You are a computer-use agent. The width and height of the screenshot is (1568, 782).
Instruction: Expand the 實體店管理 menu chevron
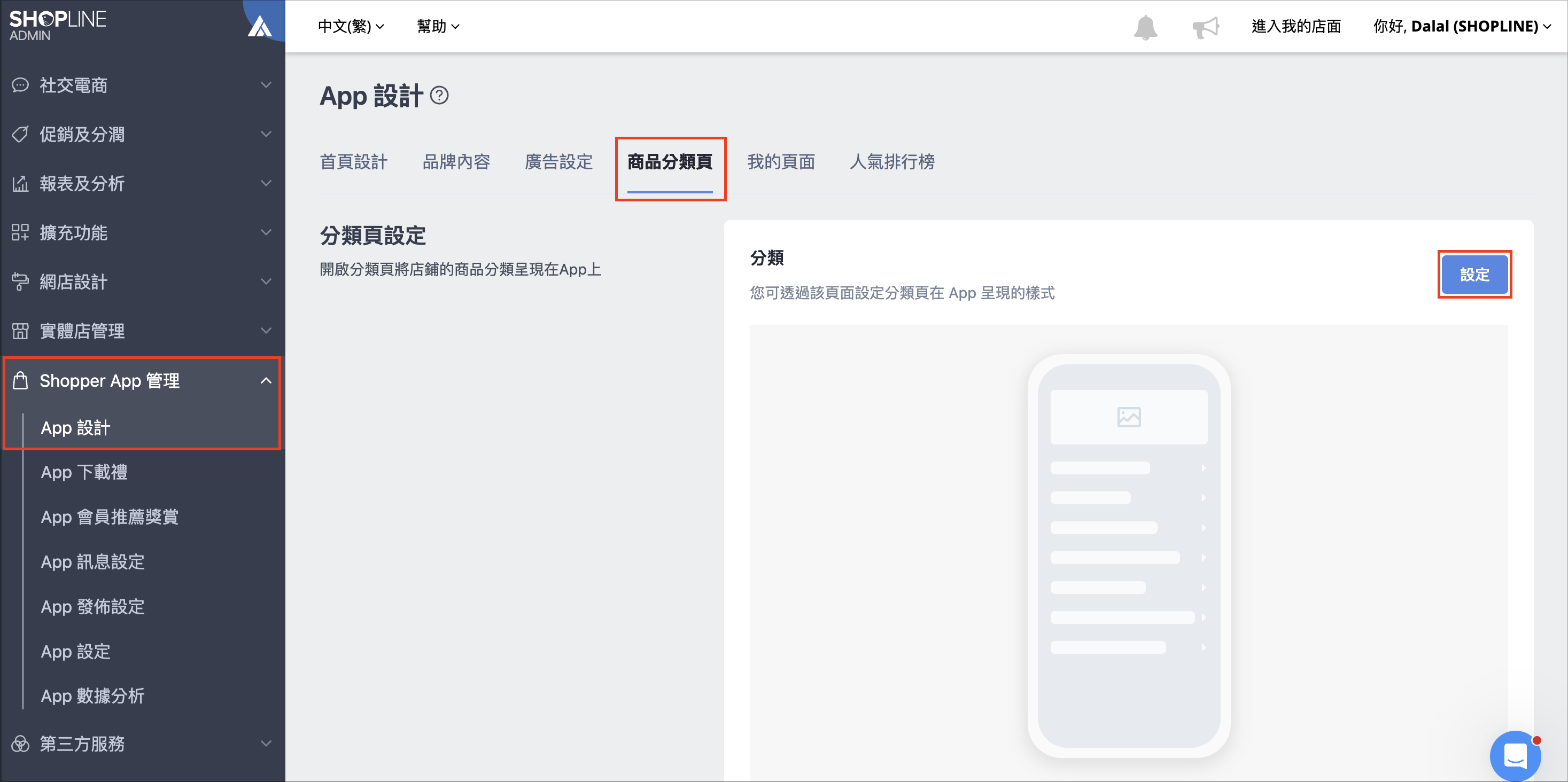[266, 331]
